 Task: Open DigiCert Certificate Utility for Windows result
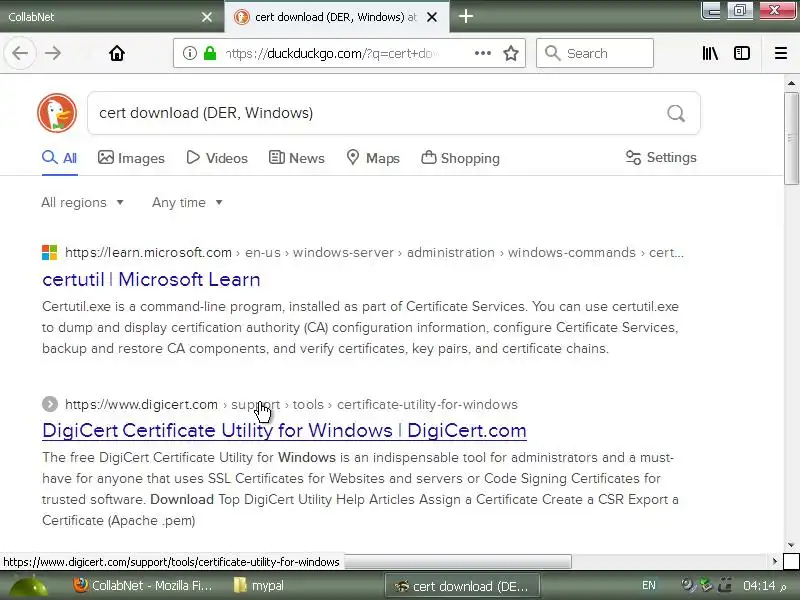(284, 430)
